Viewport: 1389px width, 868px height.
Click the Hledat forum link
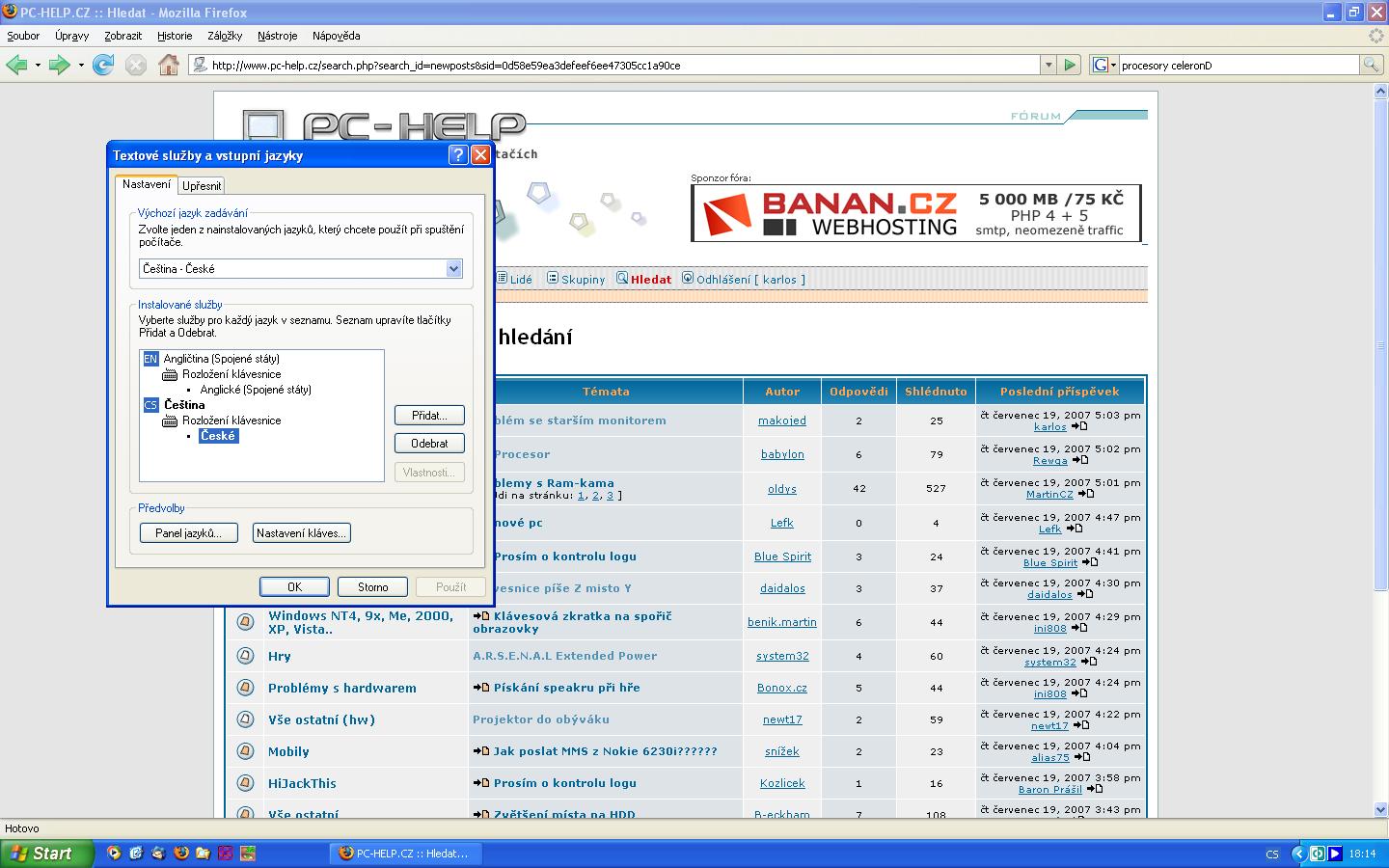pyautogui.click(x=650, y=280)
